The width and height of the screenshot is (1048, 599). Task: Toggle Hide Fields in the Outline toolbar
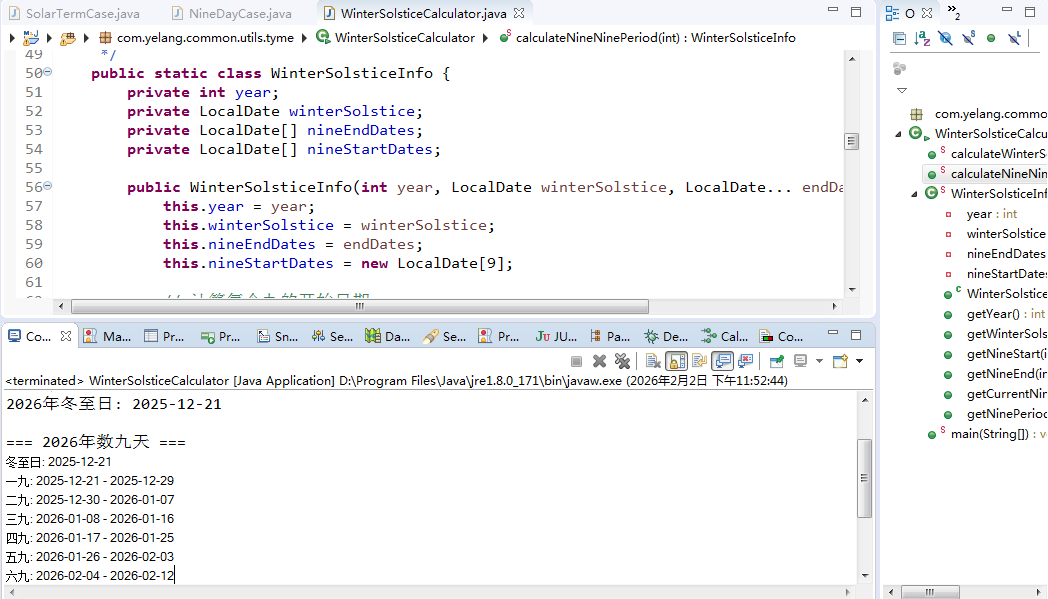945,38
